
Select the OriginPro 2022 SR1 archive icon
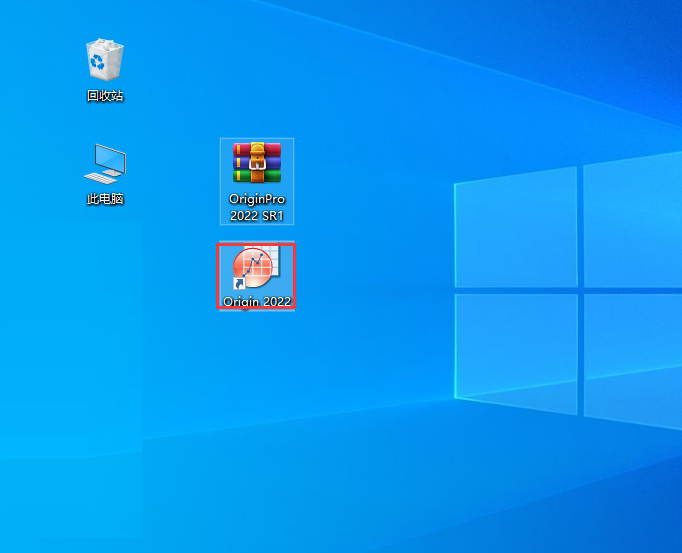pos(257,163)
